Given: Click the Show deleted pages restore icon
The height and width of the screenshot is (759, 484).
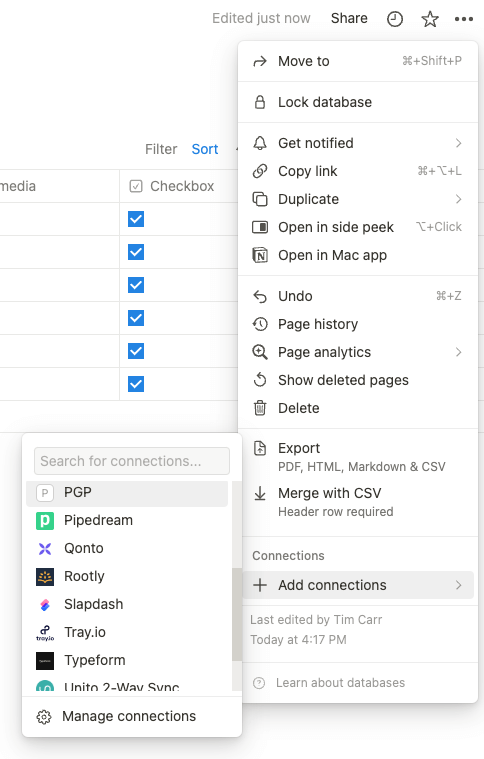Looking at the screenshot, I should (260, 380).
